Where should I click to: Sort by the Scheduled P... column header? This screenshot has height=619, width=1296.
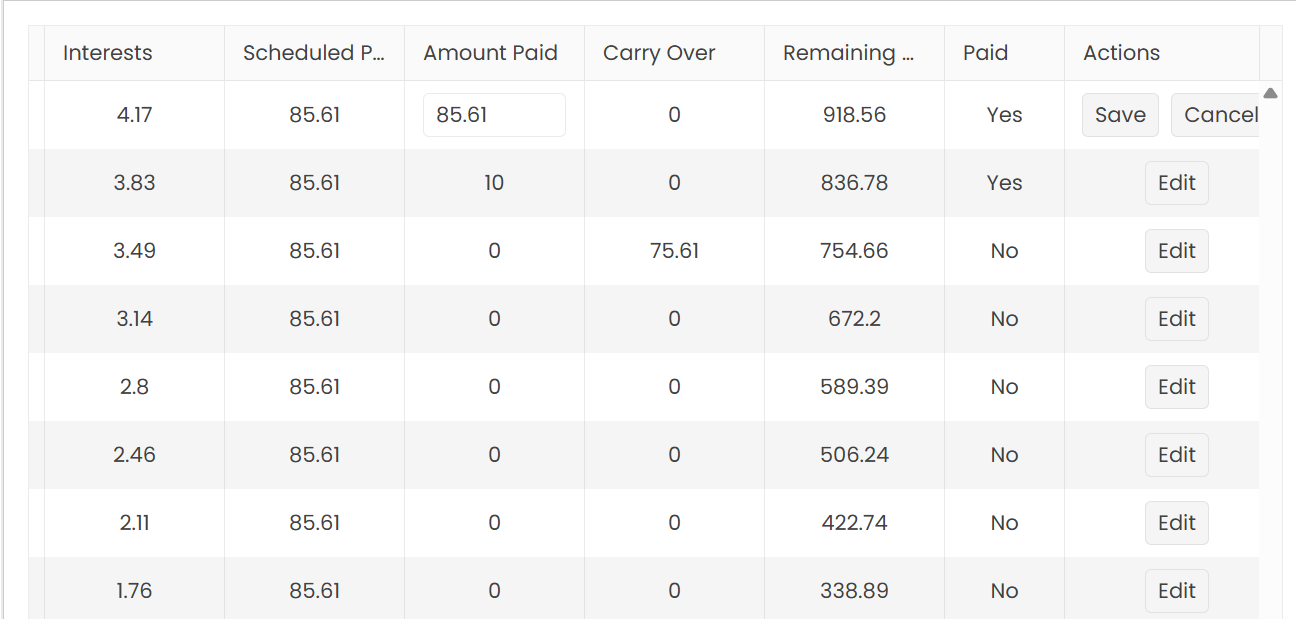point(314,53)
